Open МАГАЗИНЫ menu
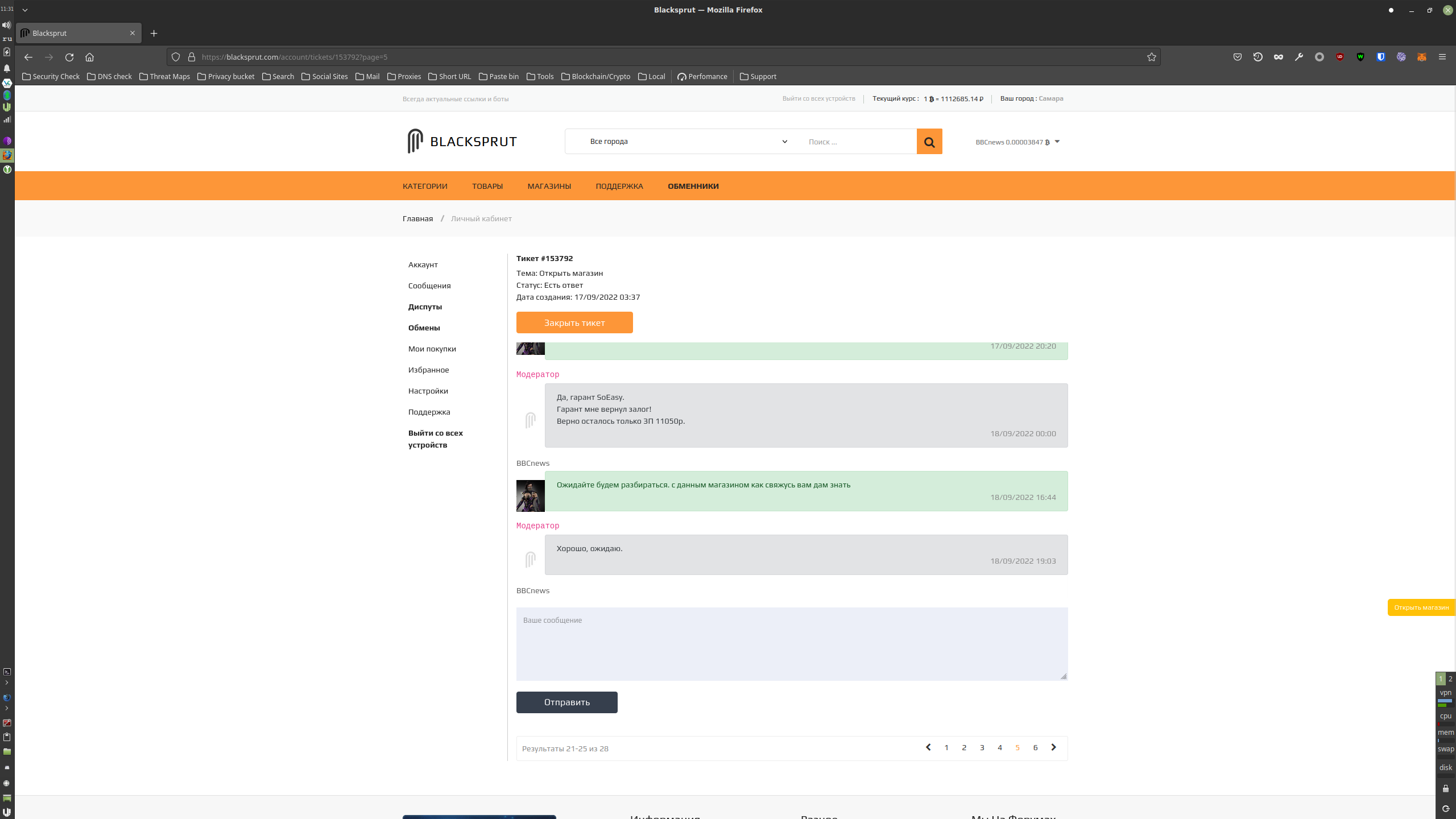Viewport: 1456px width, 819px height. tap(549, 186)
